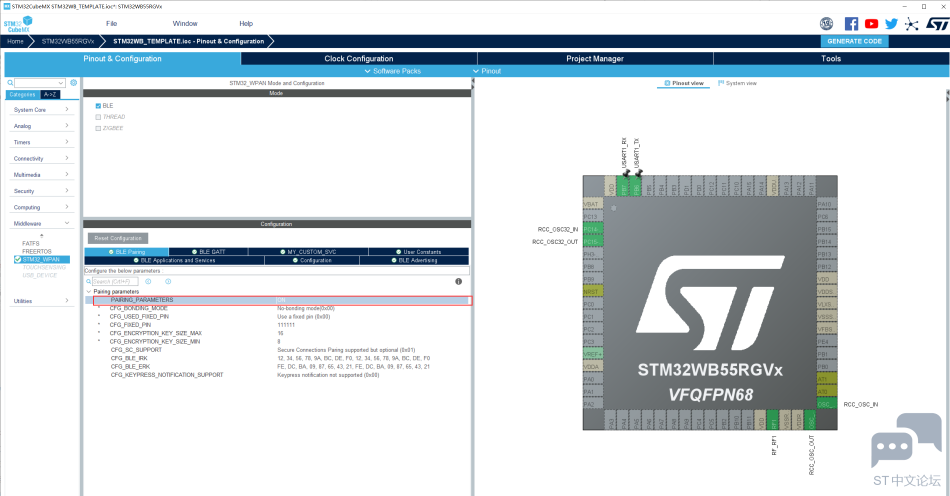Screen dimensions: 950x496
Task: Expand the Security category
Action: (x=41, y=191)
